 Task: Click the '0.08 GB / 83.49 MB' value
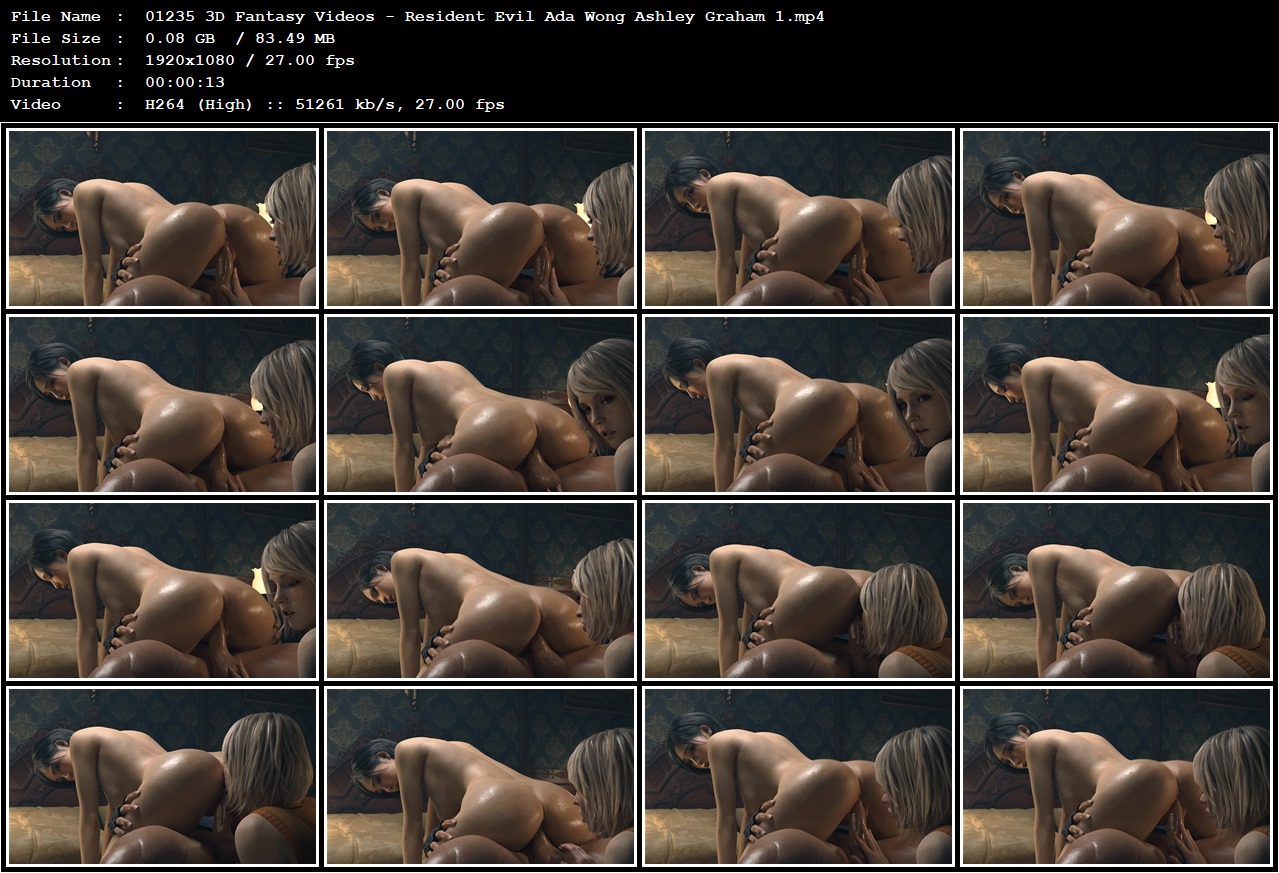click(240, 38)
